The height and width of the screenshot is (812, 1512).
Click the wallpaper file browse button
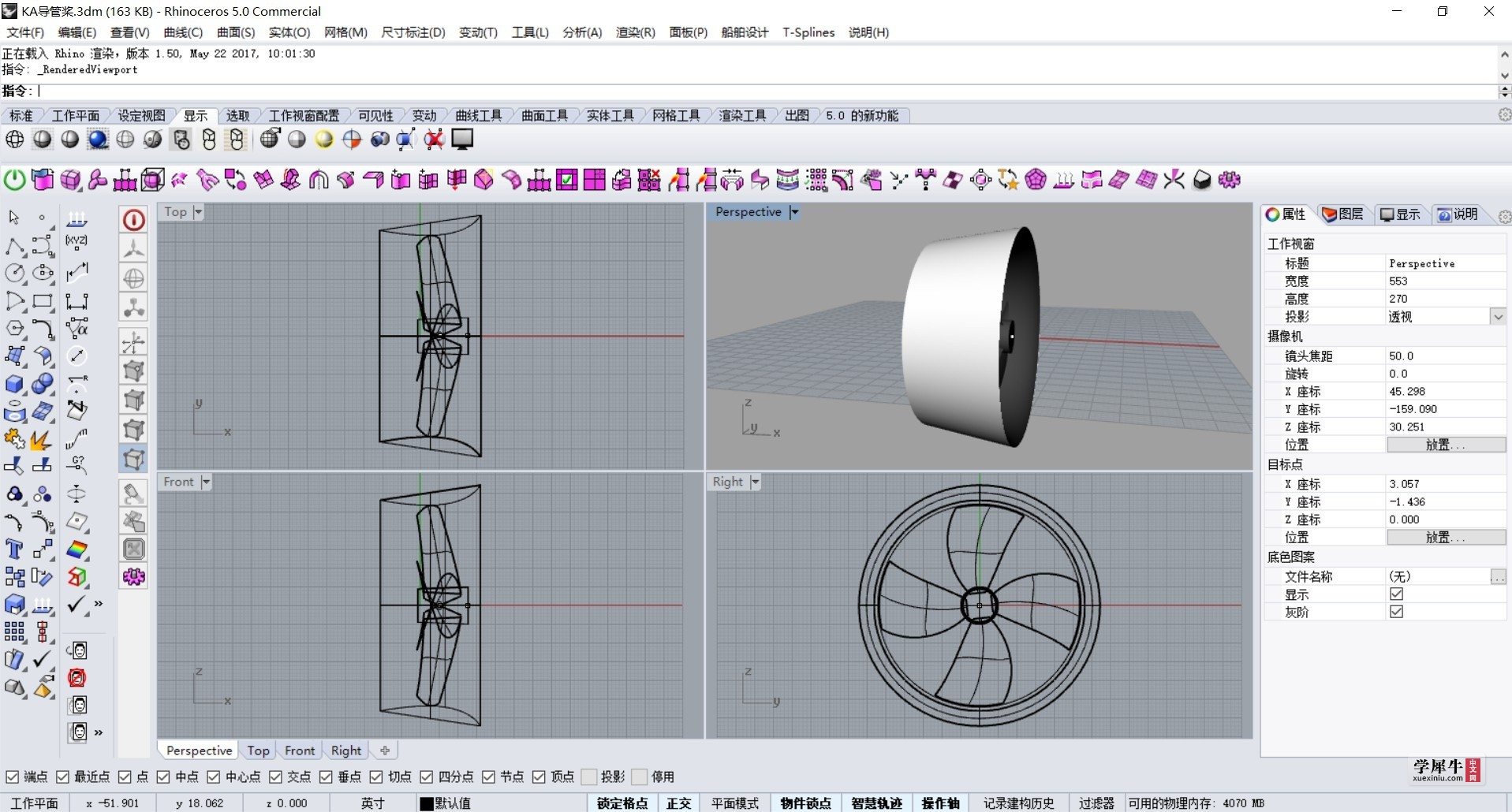coord(1498,577)
